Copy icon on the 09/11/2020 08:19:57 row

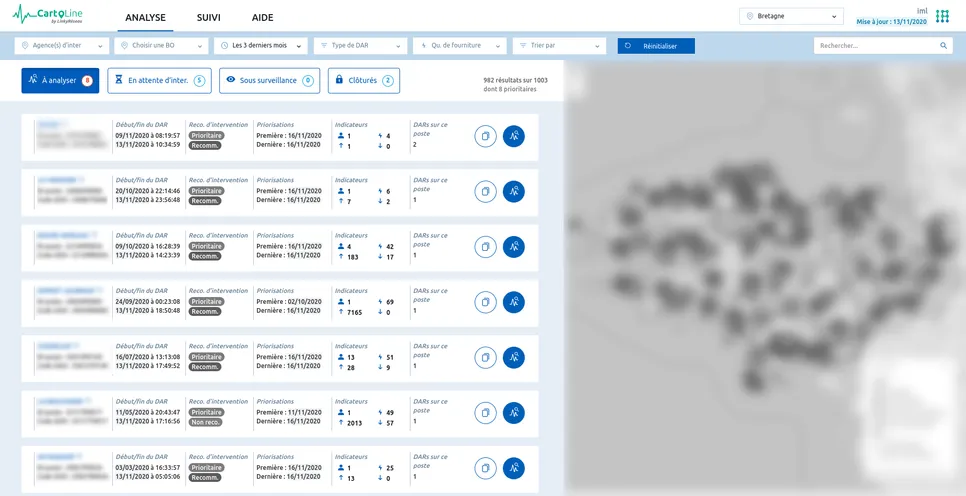[485, 136]
